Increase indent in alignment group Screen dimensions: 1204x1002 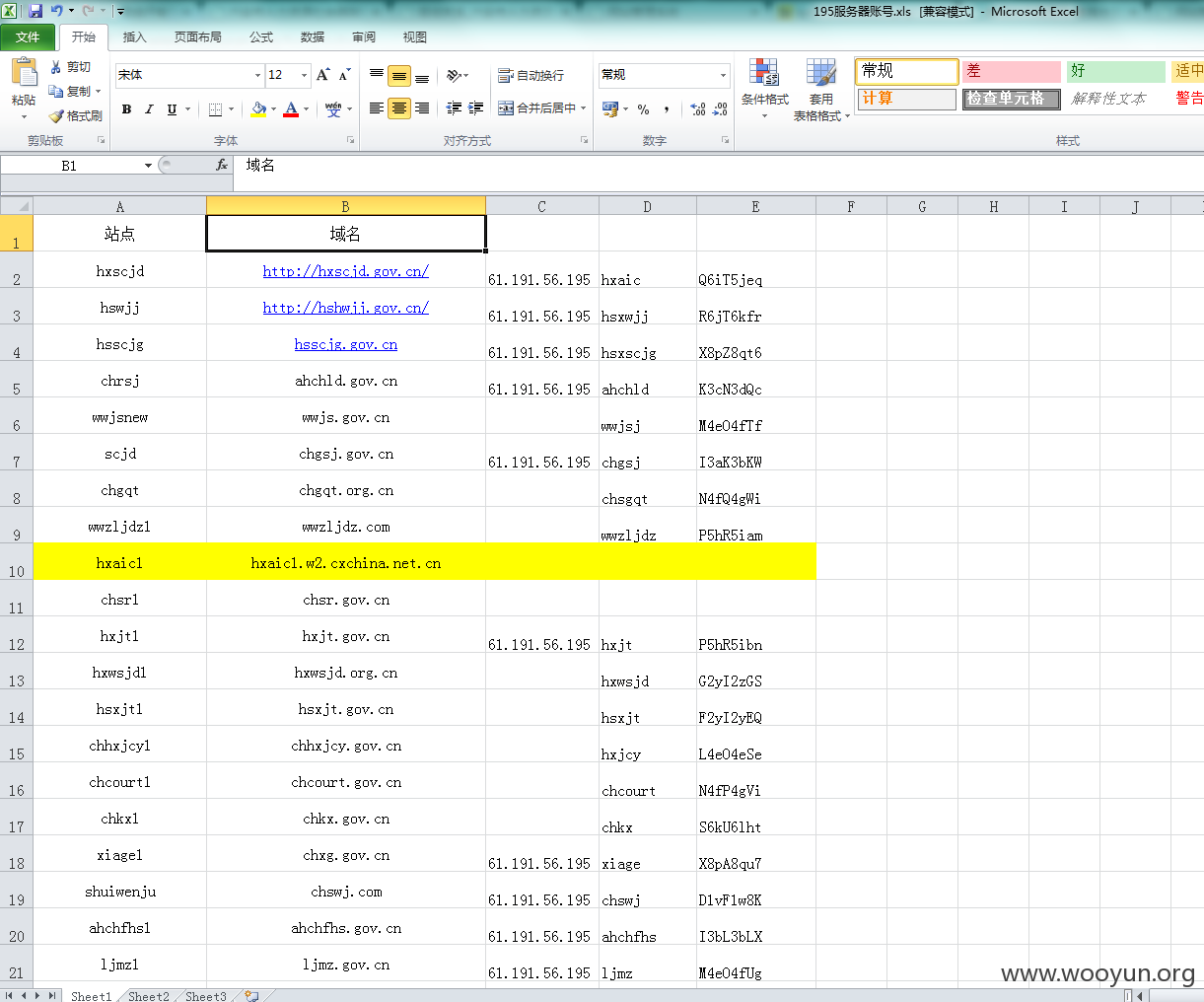pos(475,108)
